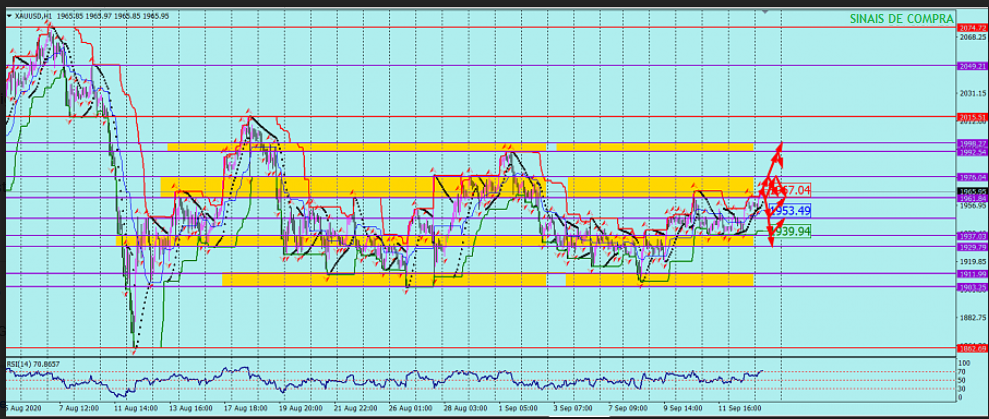This screenshot has height=419, width=989.
Task: Click the small triangle before the XAUUSD,H1 title
Action: tap(9, 16)
